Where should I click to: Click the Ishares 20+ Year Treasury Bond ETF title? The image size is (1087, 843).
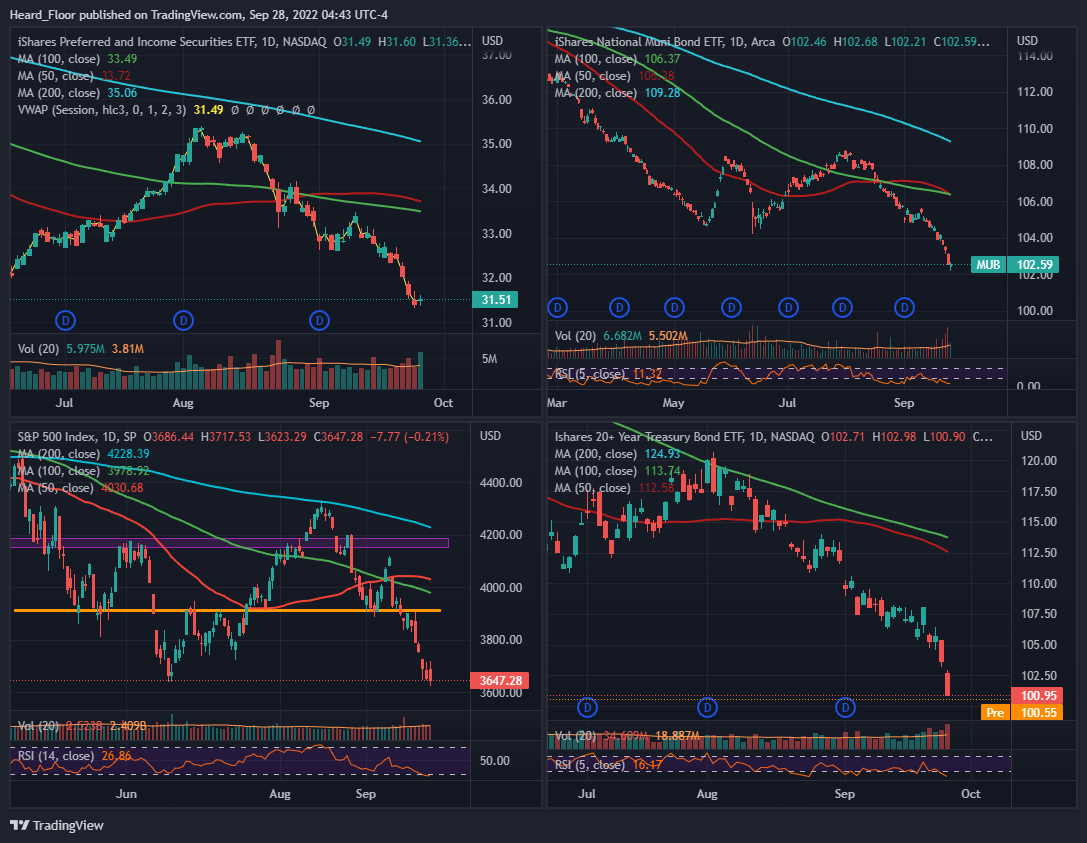point(649,437)
